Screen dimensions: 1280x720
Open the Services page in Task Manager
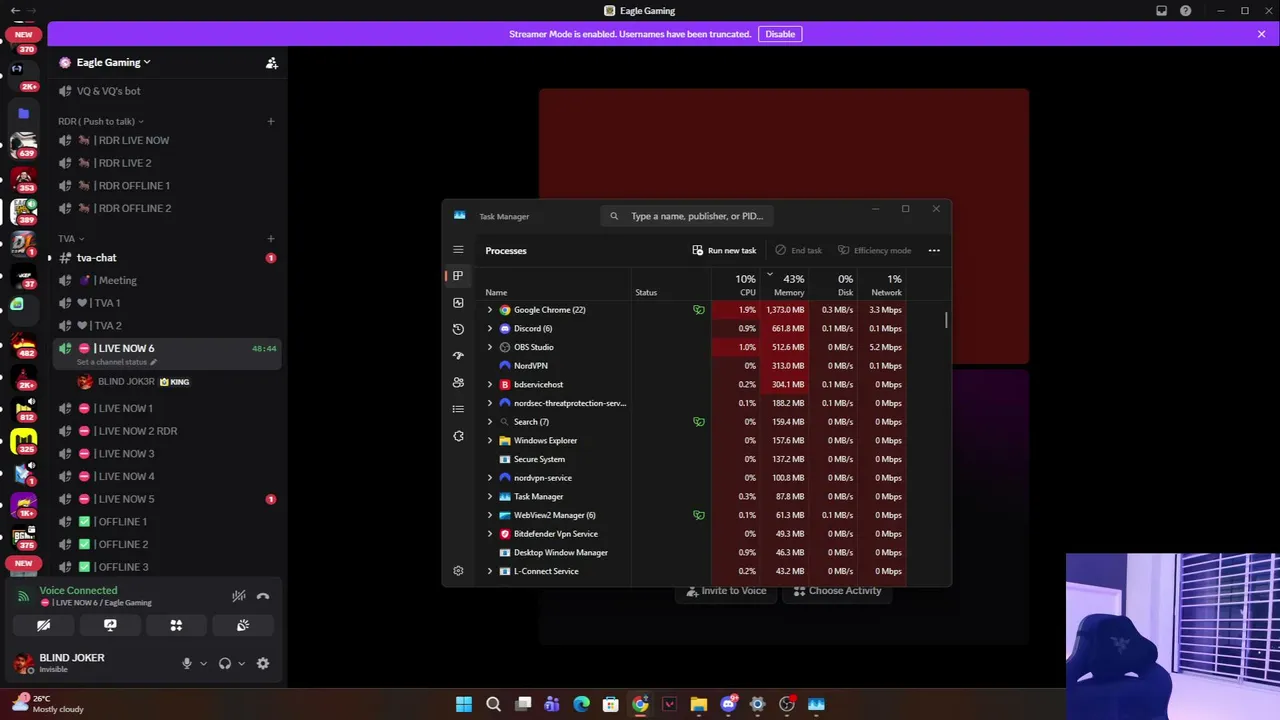(x=458, y=436)
